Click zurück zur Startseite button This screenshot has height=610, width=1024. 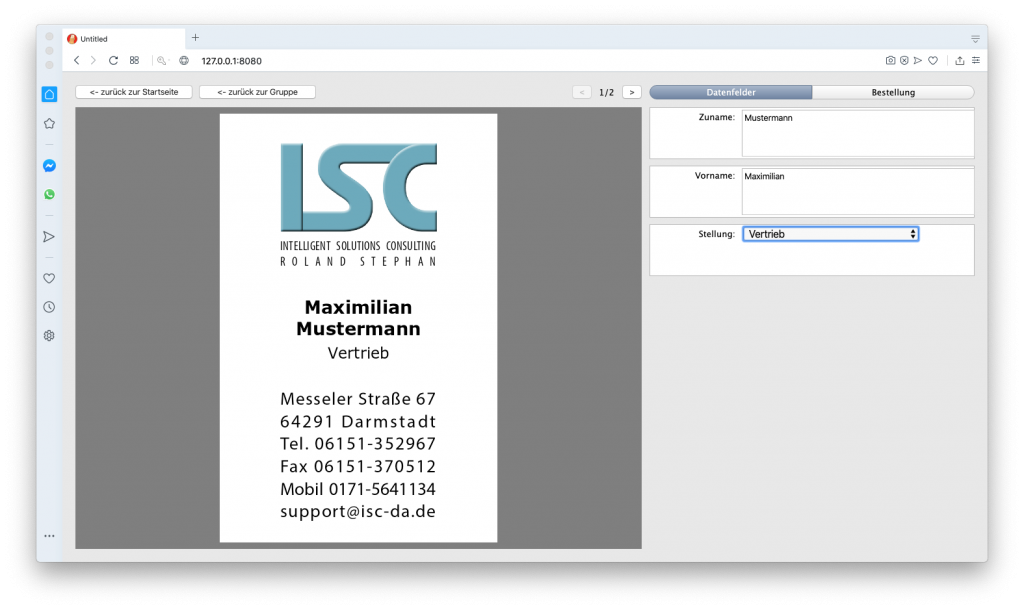pos(134,92)
